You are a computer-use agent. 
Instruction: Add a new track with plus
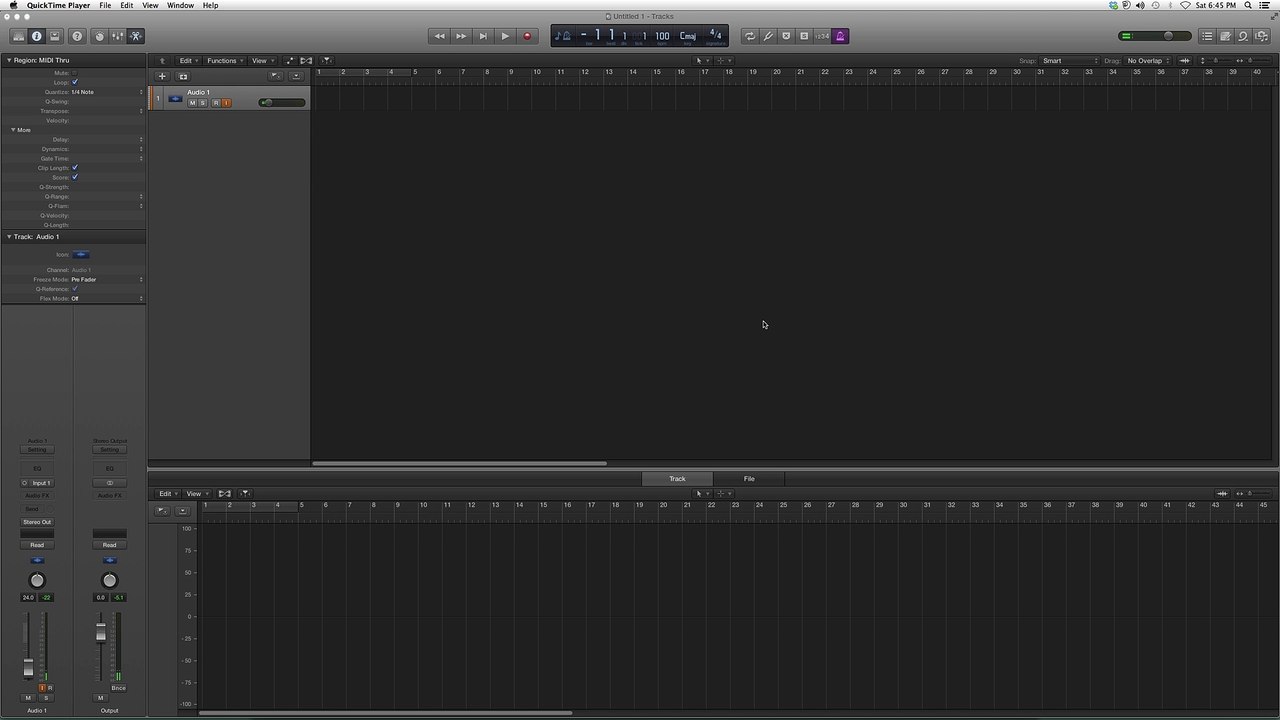[162, 76]
